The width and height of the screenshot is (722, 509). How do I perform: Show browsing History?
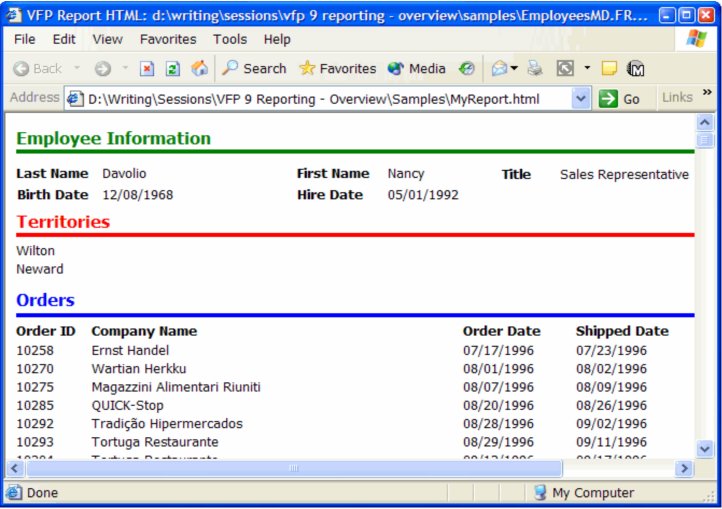tap(466, 69)
